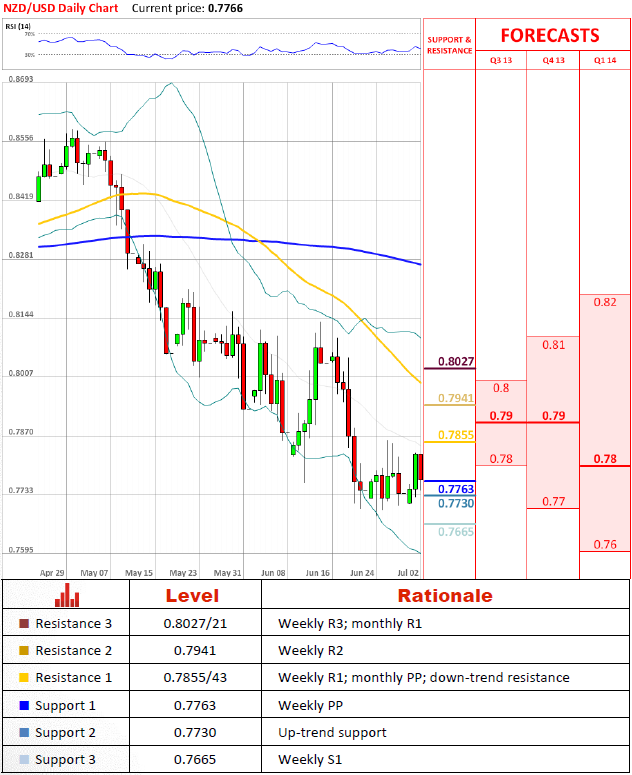Click the 0.77 forecast in Q4 13
This screenshot has height=775, width=632.
coord(553,501)
